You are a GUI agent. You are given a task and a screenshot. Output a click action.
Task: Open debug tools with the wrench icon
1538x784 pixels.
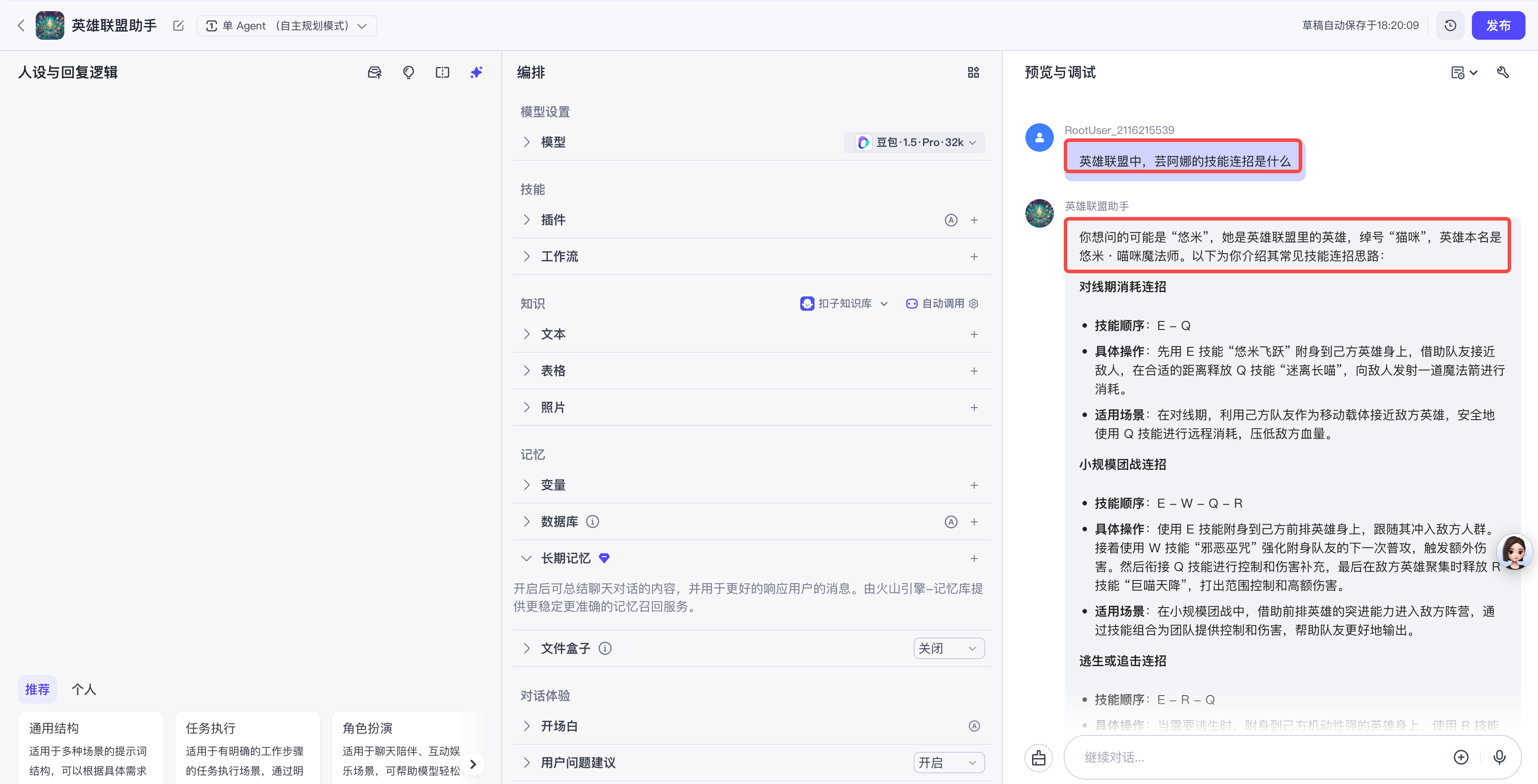pyautogui.click(x=1504, y=71)
